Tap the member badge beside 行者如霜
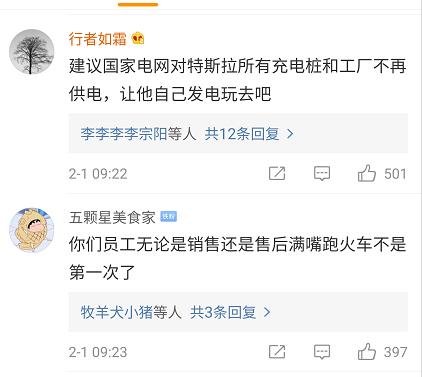Image resolution: width=422 pixels, height=377 pixels. point(138,39)
